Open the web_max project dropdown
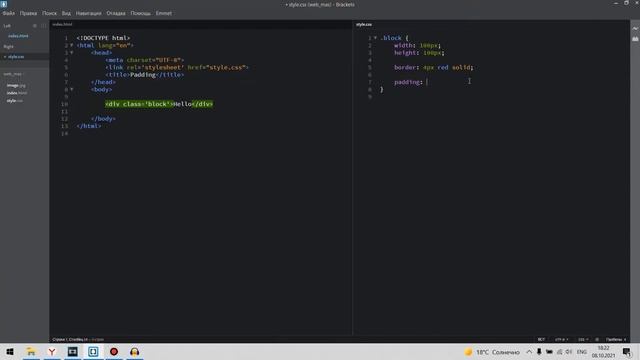The image size is (640, 360). (x=14, y=74)
